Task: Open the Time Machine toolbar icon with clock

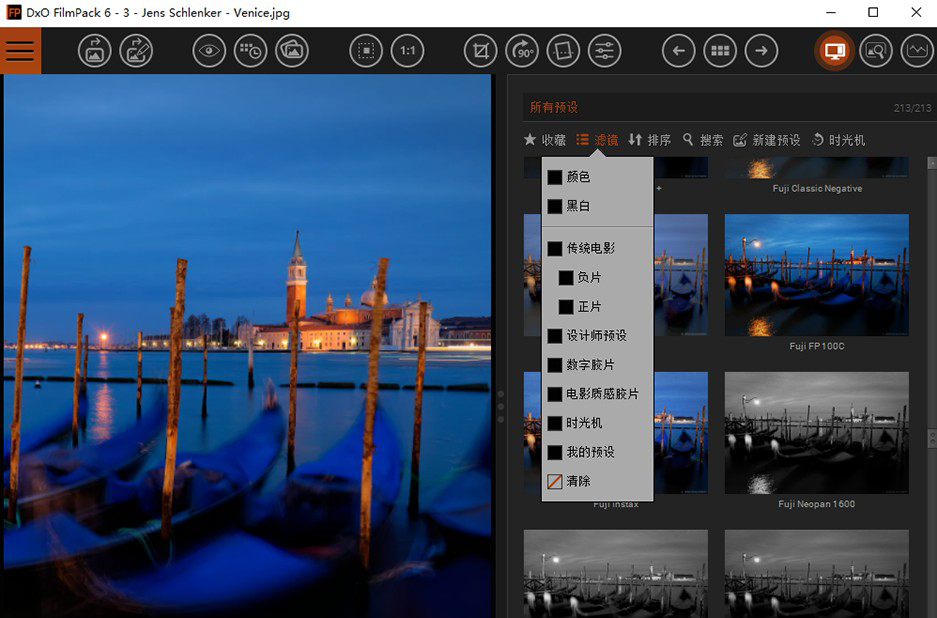Action: tap(250, 51)
